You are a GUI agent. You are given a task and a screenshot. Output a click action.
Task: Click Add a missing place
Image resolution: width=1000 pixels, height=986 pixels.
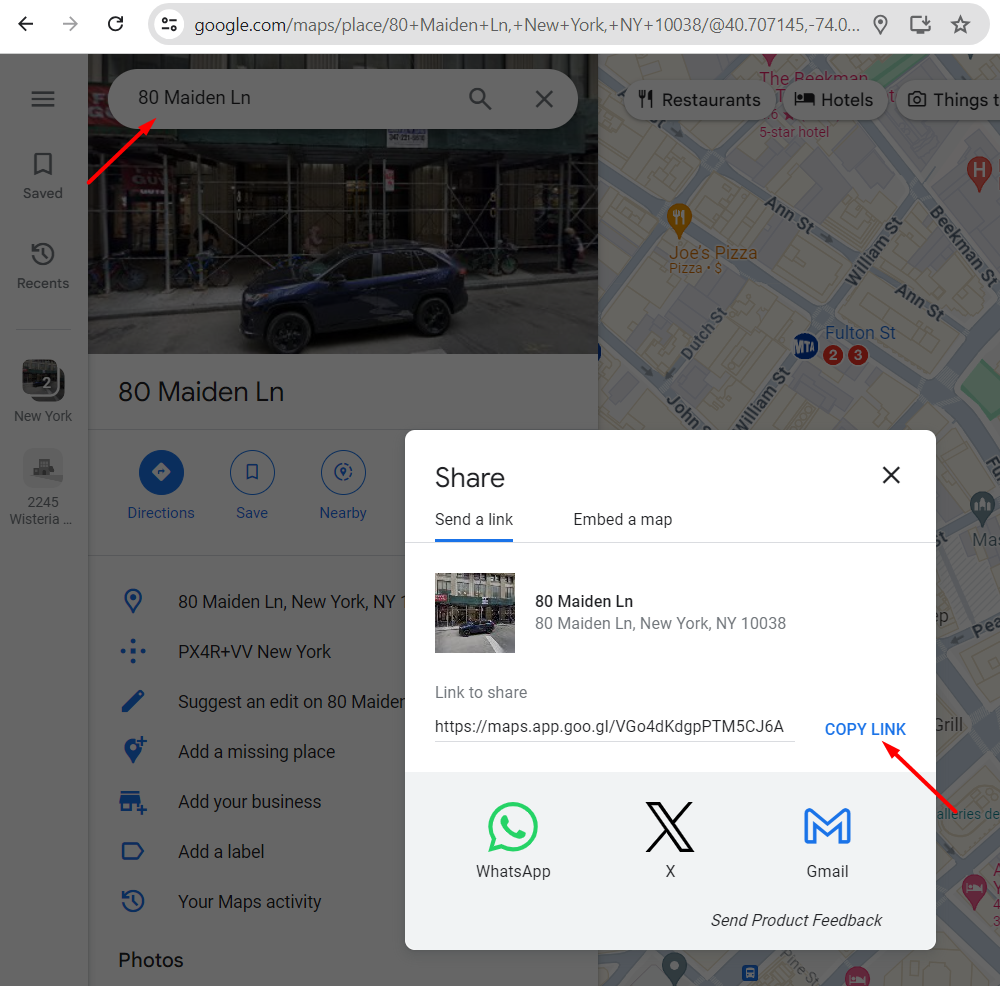tap(256, 751)
